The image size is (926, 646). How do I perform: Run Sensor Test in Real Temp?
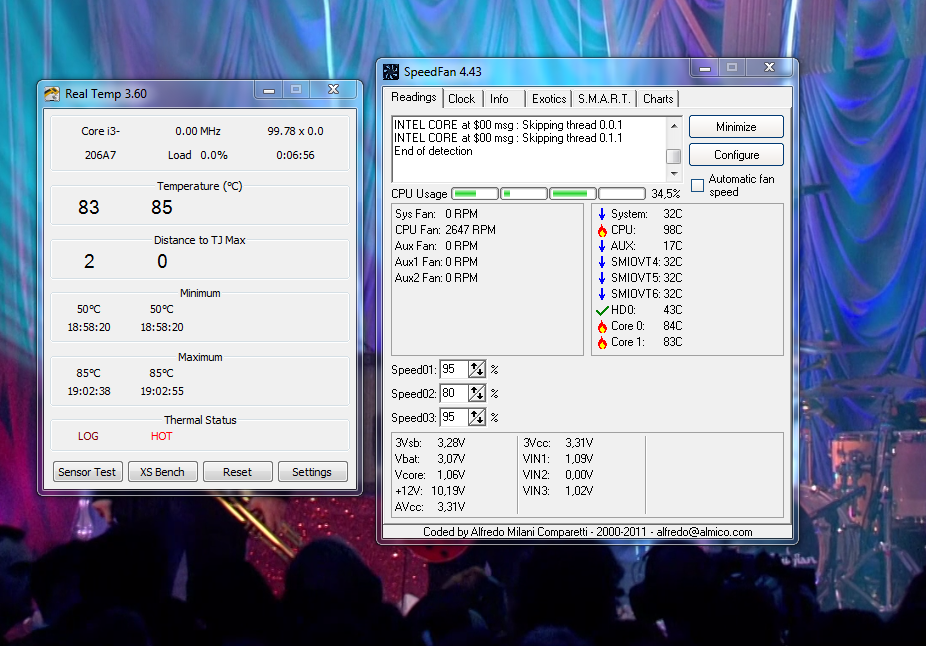pos(87,472)
